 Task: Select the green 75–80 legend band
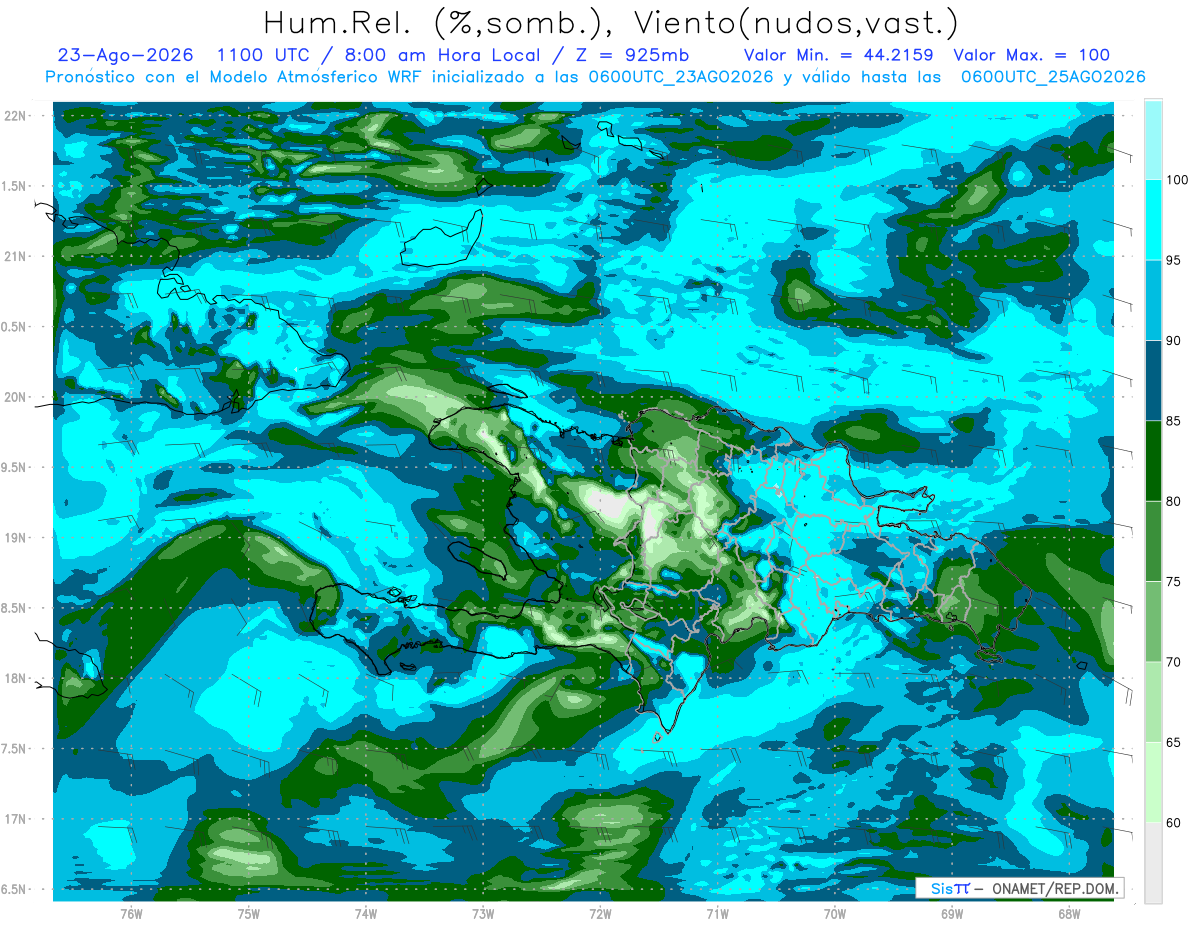tap(1153, 541)
